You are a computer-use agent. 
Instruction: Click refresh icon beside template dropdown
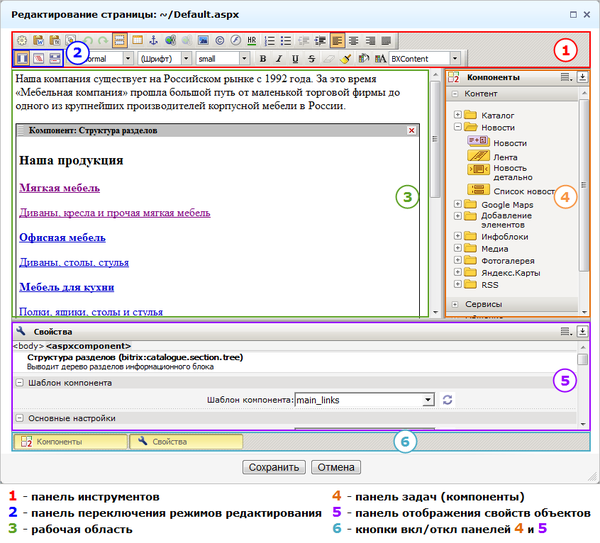click(447, 400)
